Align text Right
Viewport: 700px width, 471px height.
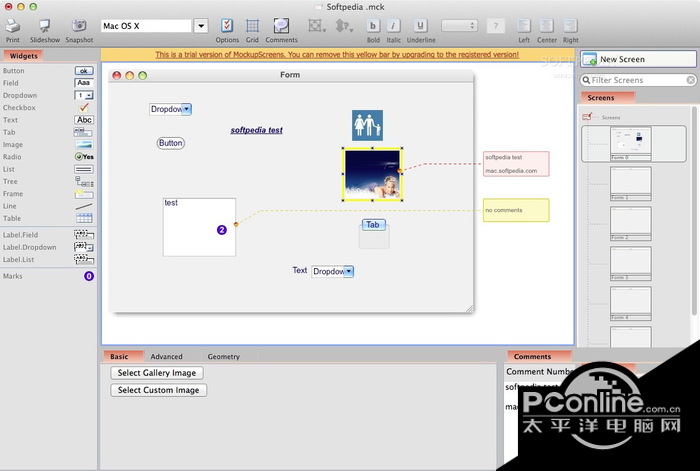tap(570, 26)
